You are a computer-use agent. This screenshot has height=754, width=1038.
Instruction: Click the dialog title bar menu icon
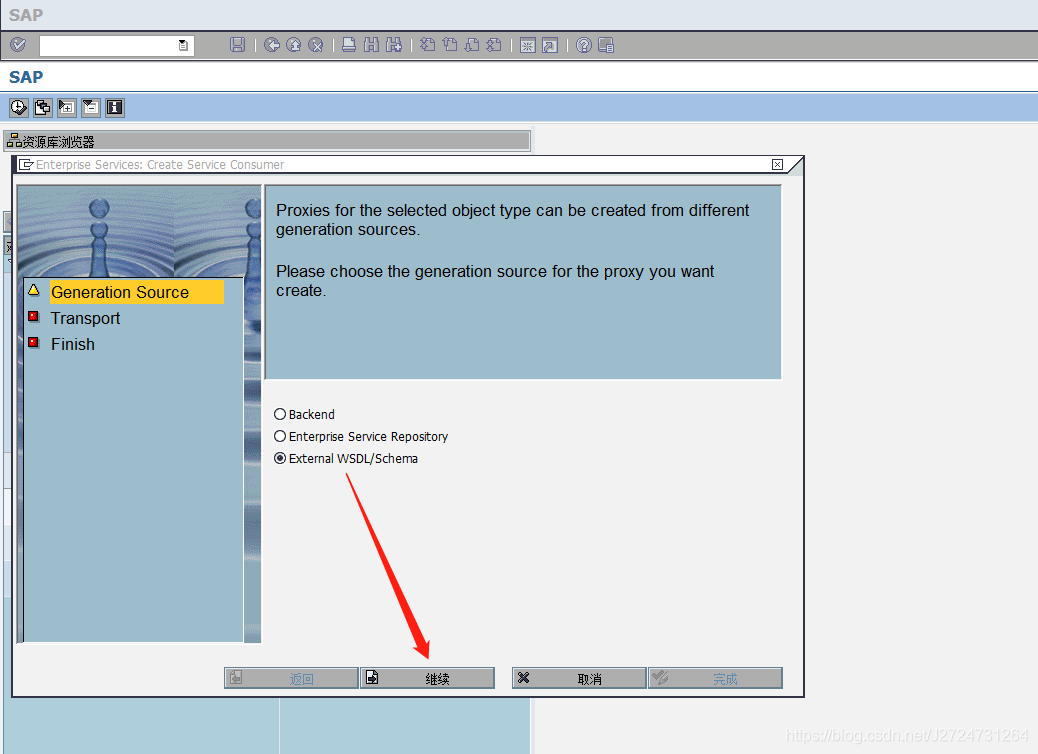pos(26,164)
